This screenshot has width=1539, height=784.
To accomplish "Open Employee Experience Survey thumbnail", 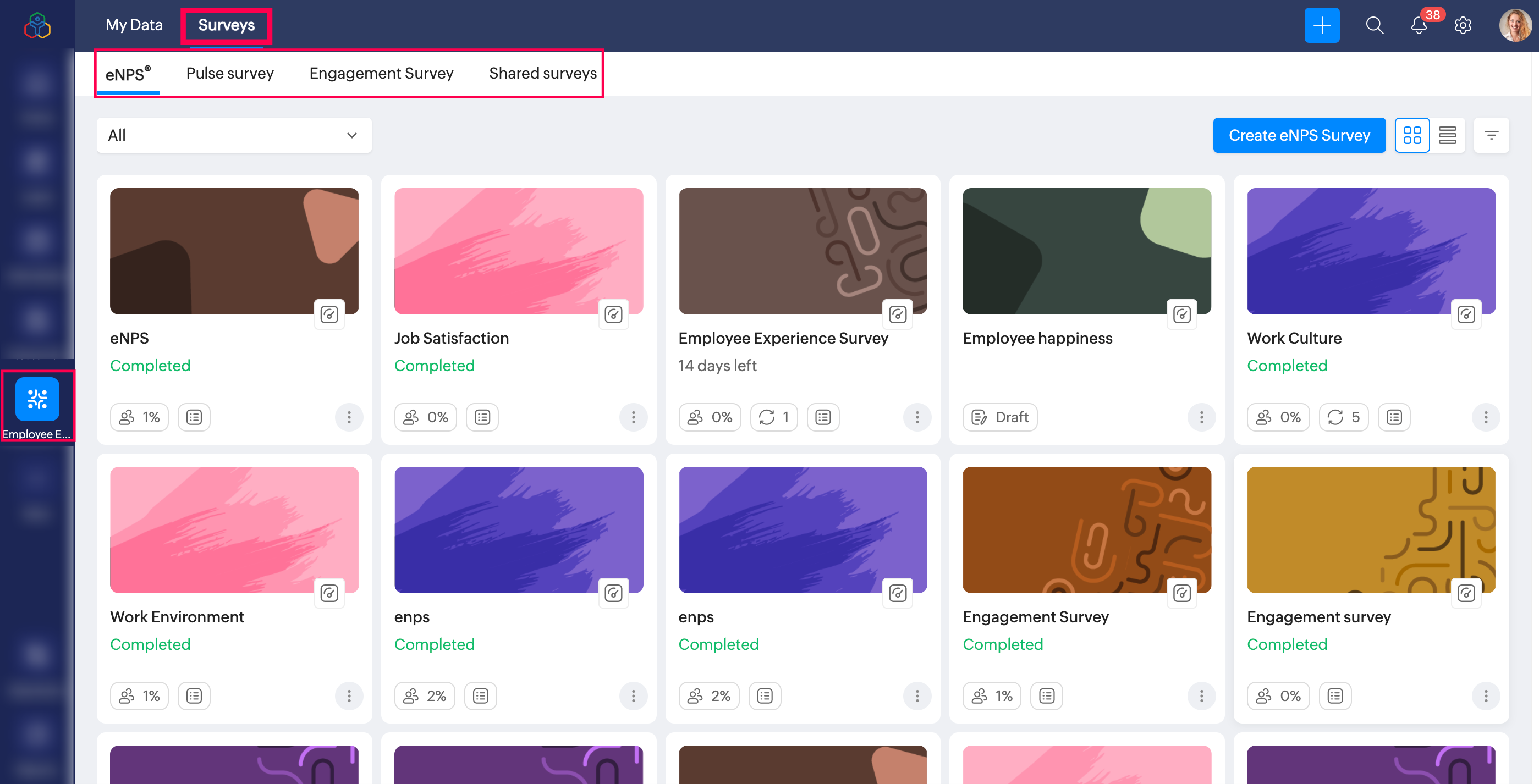I will click(x=803, y=251).
